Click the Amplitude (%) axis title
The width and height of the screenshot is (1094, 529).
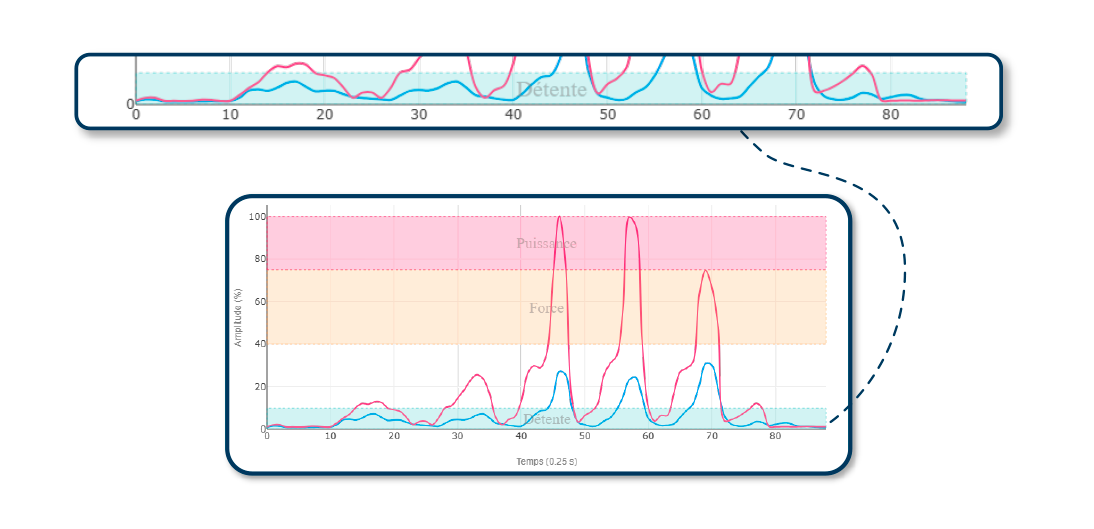click(238, 318)
